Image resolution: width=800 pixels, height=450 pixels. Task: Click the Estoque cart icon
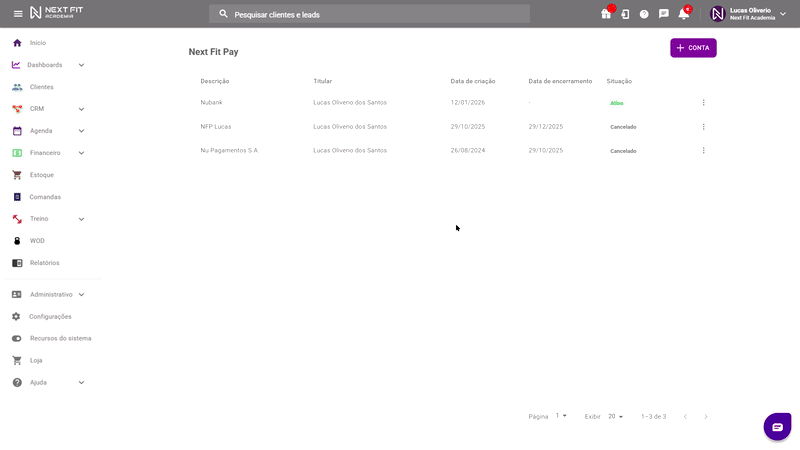[17, 175]
